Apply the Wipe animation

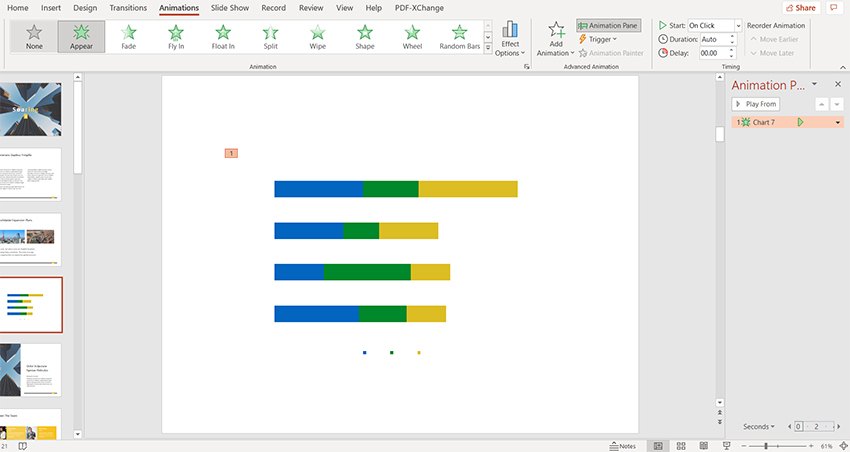318,37
